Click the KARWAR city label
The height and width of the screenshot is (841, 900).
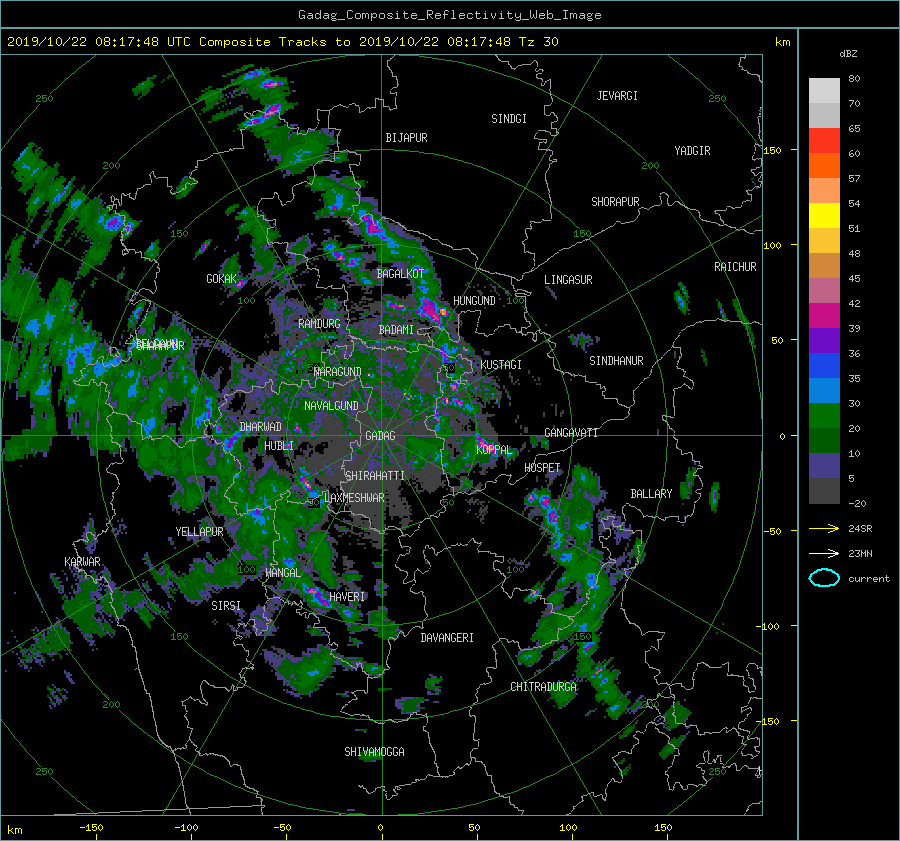[83, 561]
